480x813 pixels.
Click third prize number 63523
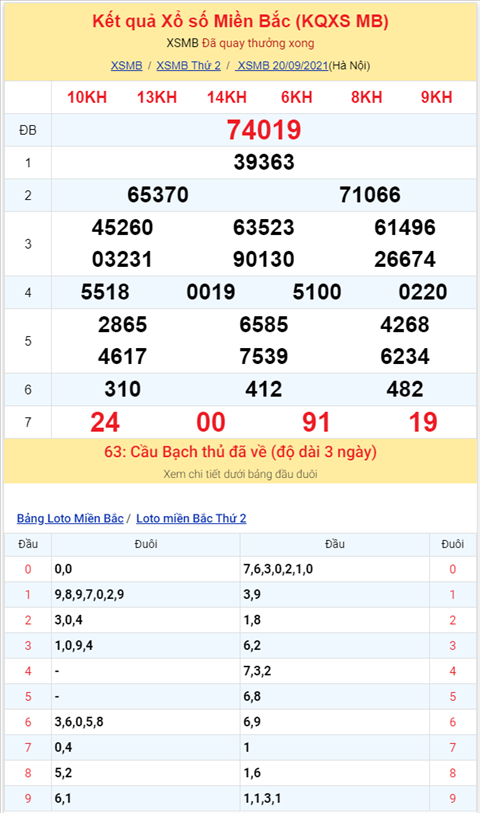point(264,228)
